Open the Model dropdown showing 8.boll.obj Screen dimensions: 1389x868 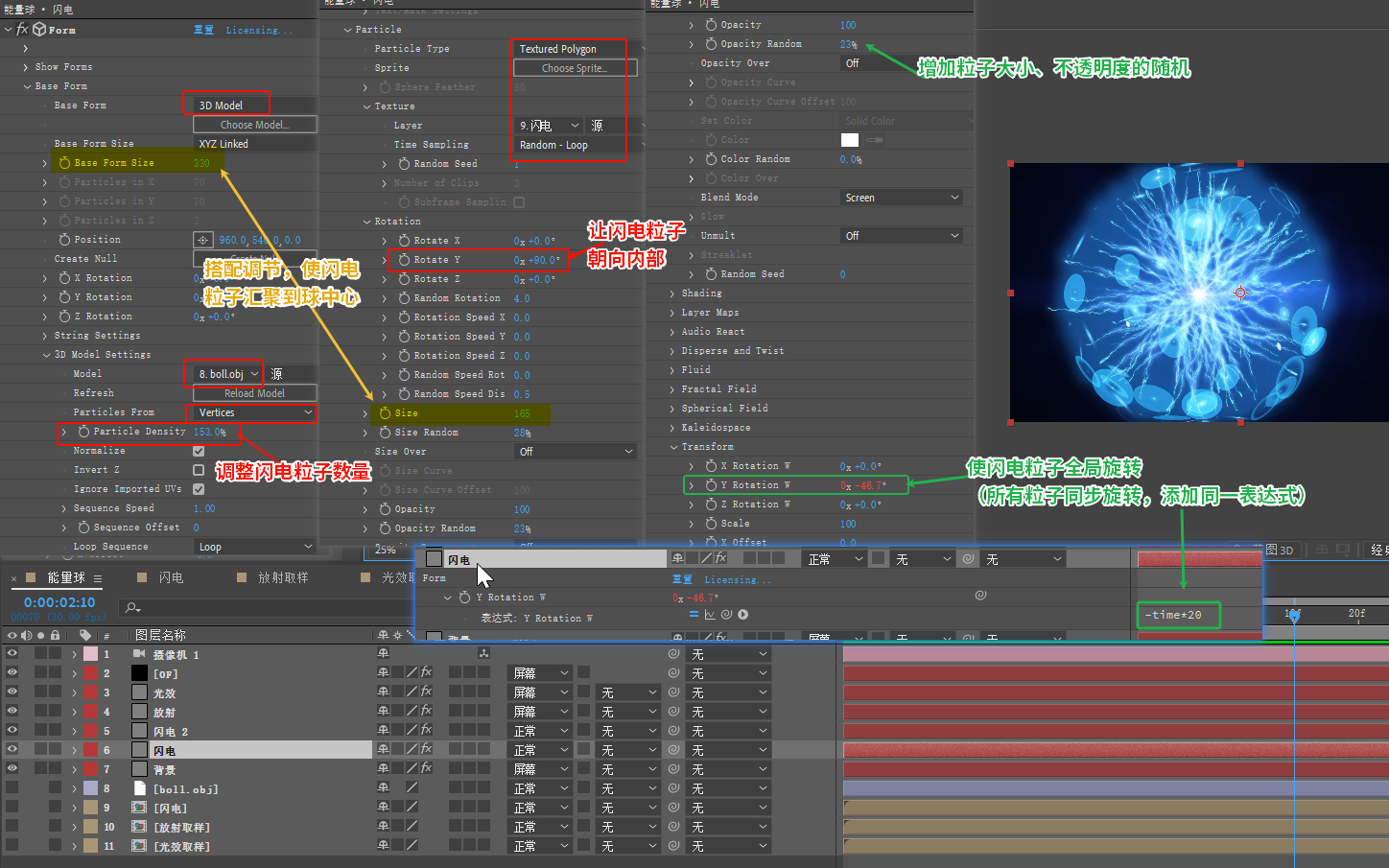[228, 374]
